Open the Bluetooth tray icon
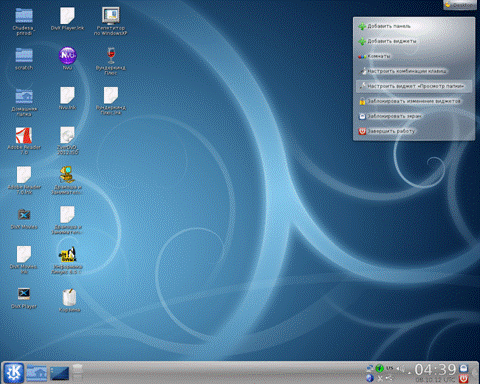The image size is (480, 384). [369, 378]
